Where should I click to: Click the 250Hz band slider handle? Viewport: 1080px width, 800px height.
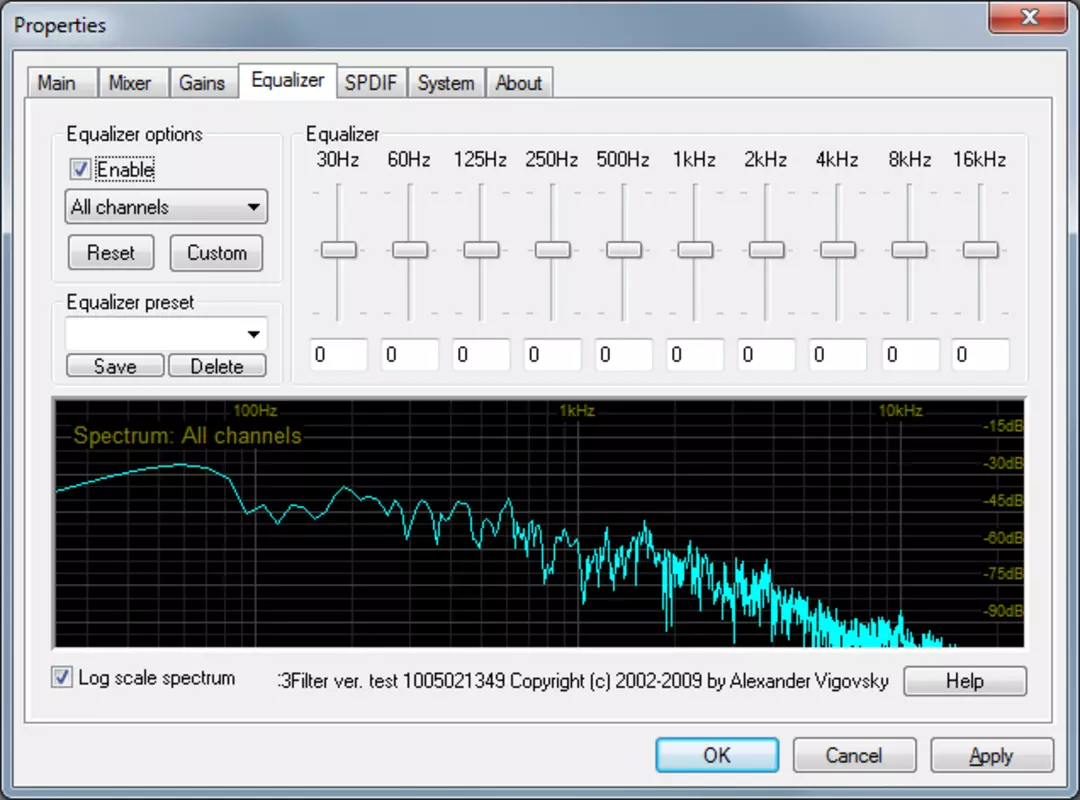(553, 249)
